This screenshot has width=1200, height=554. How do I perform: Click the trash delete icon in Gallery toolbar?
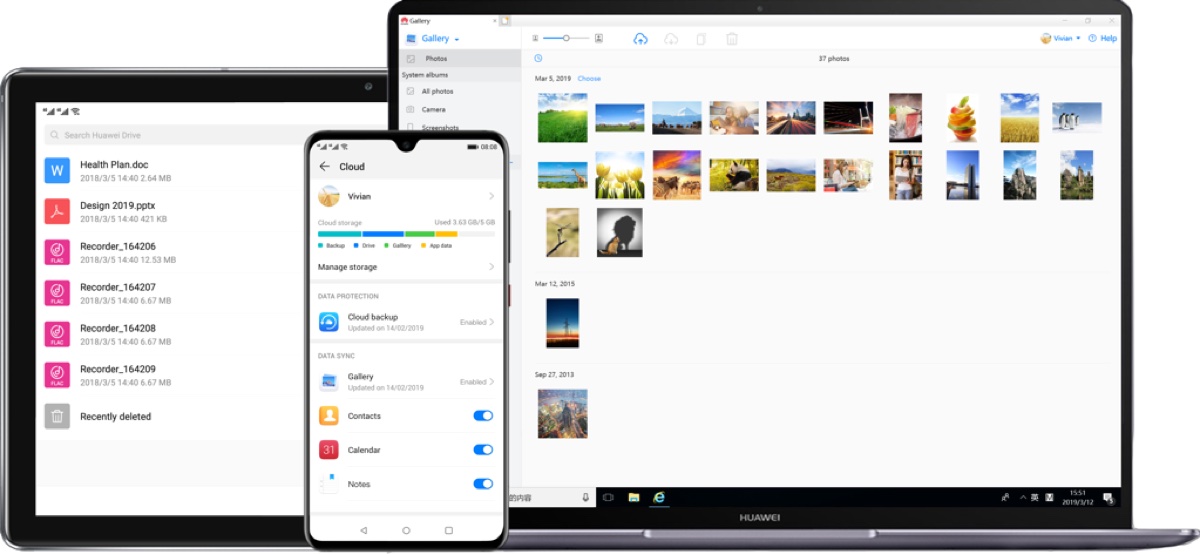click(x=732, y=38)
